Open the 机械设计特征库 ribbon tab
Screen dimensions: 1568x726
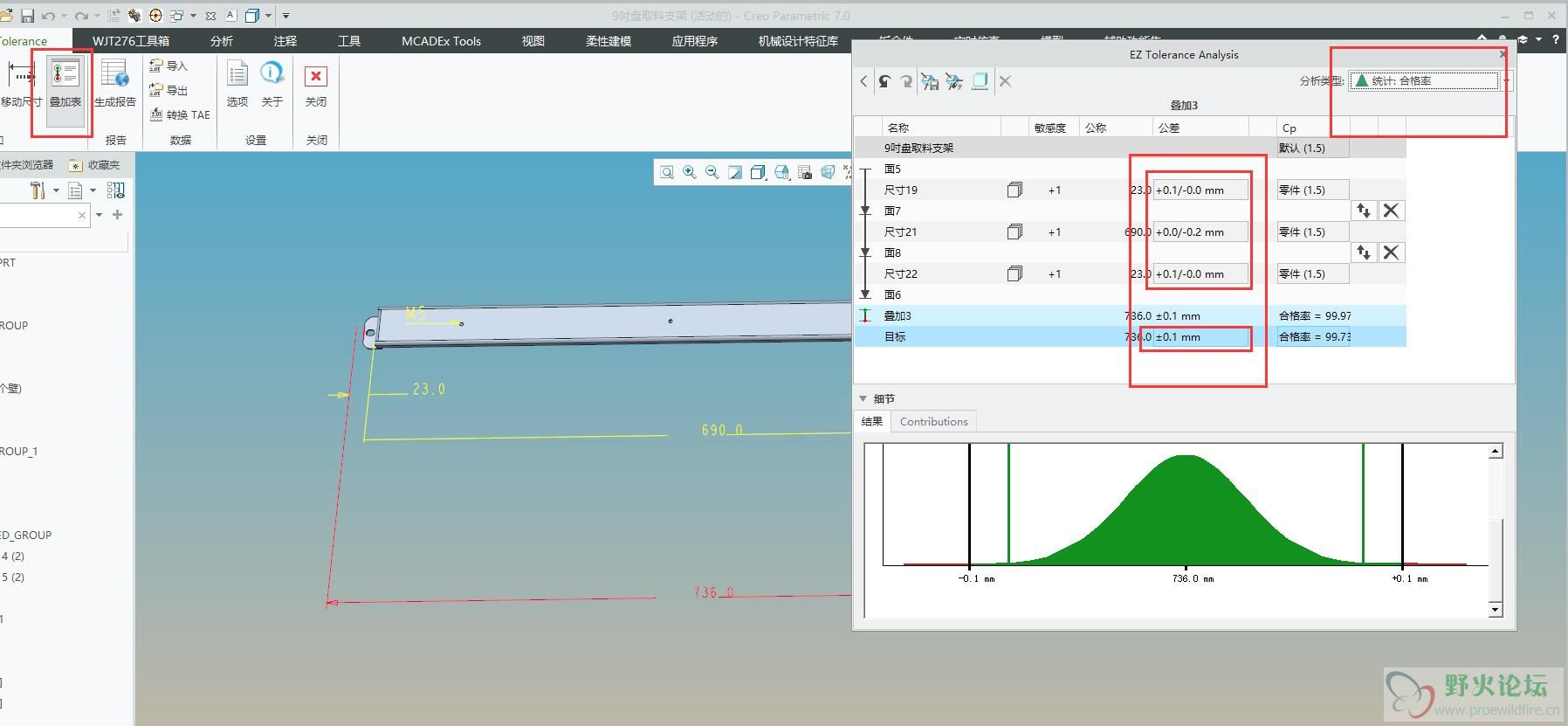click(x=798, y=41)
